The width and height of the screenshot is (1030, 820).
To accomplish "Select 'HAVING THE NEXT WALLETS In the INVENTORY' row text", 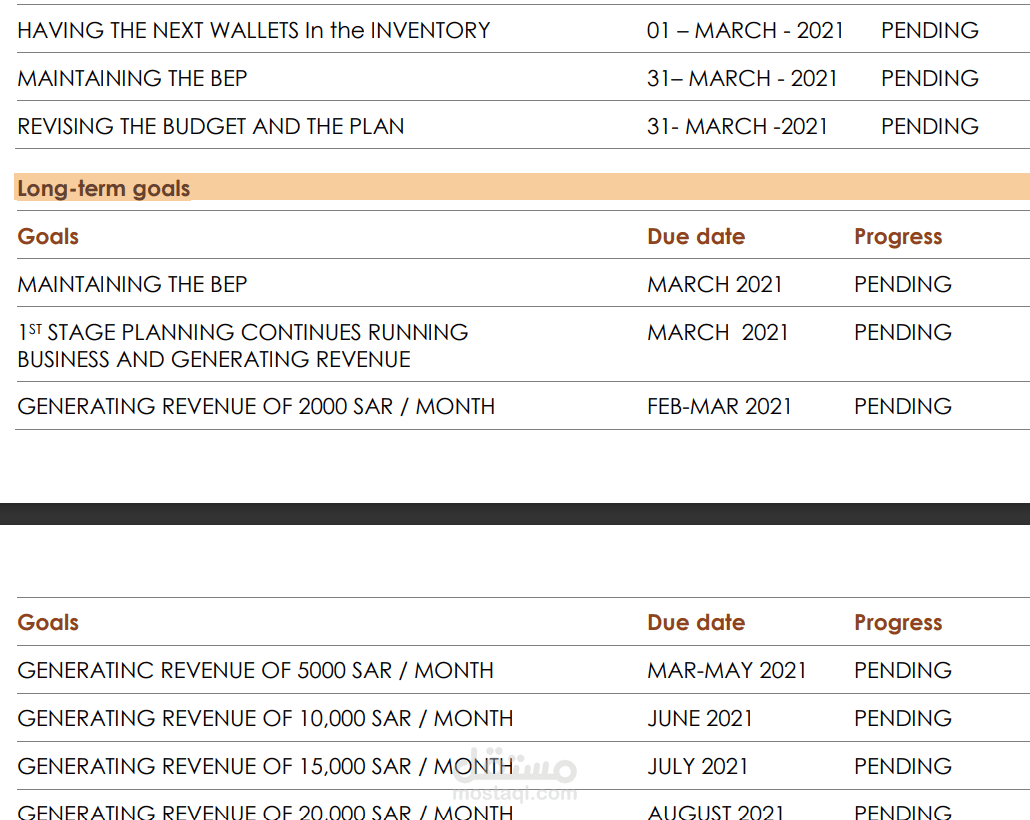I will [254, 30].
